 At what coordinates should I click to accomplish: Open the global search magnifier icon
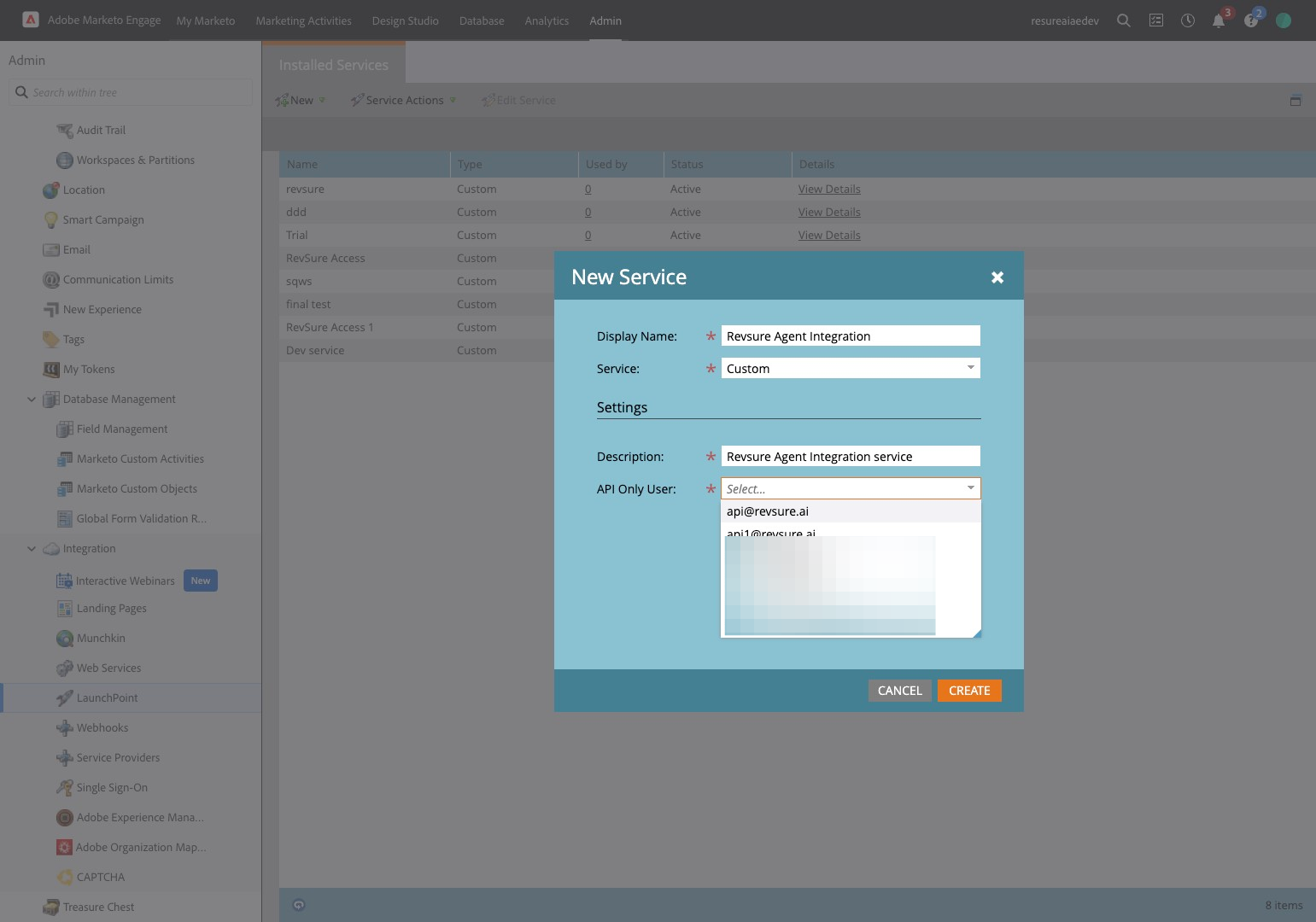click(x=1124, y=20)
